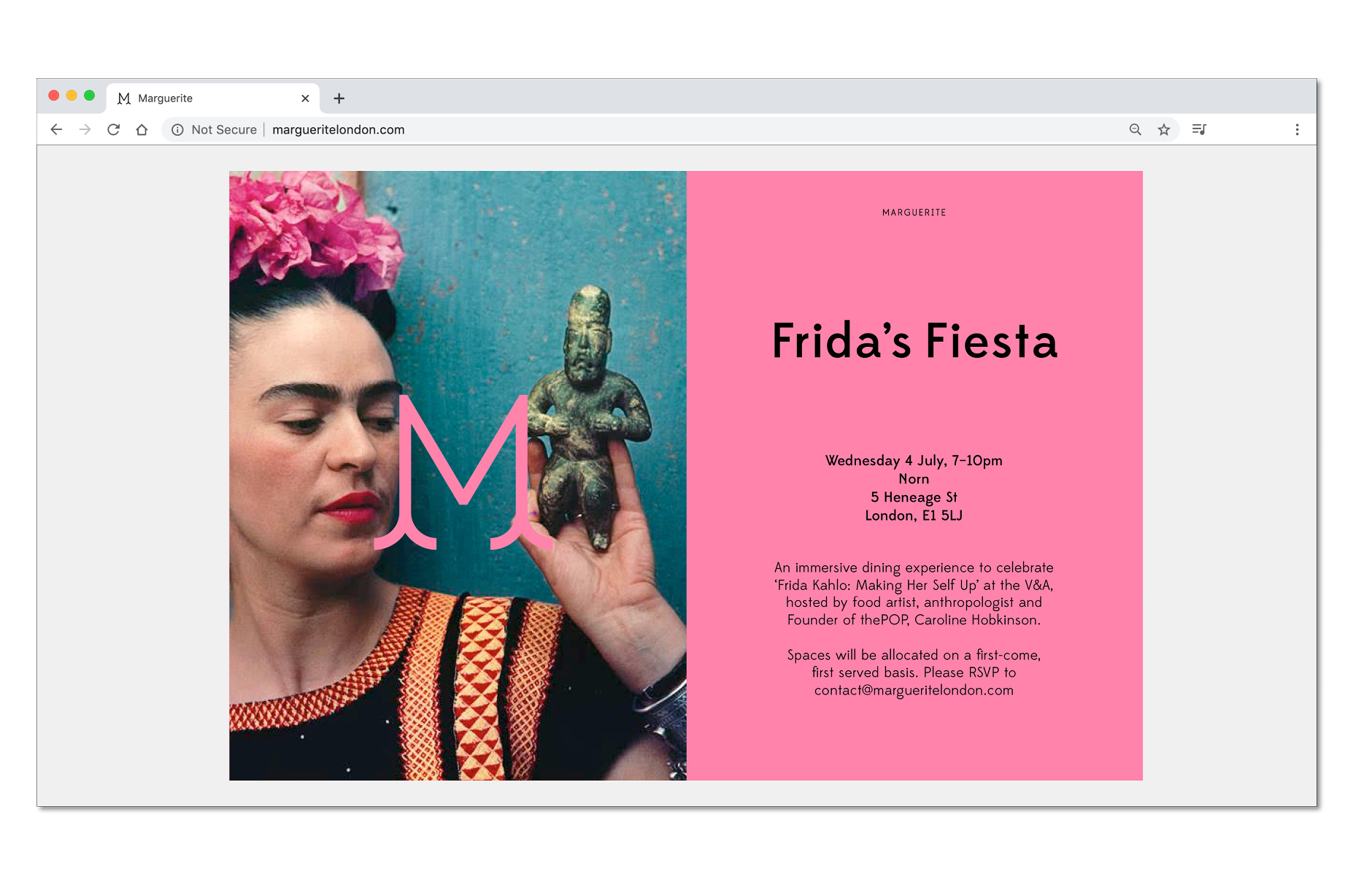Click the 5 Heneage St address text
This screenshot has height=885, width=1372.
[914, 497]
